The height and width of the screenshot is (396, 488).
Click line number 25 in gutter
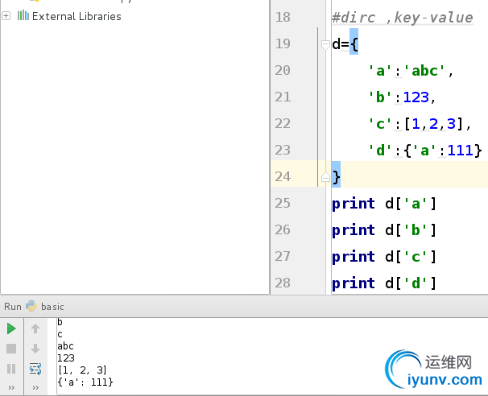[x=283, y=203]
